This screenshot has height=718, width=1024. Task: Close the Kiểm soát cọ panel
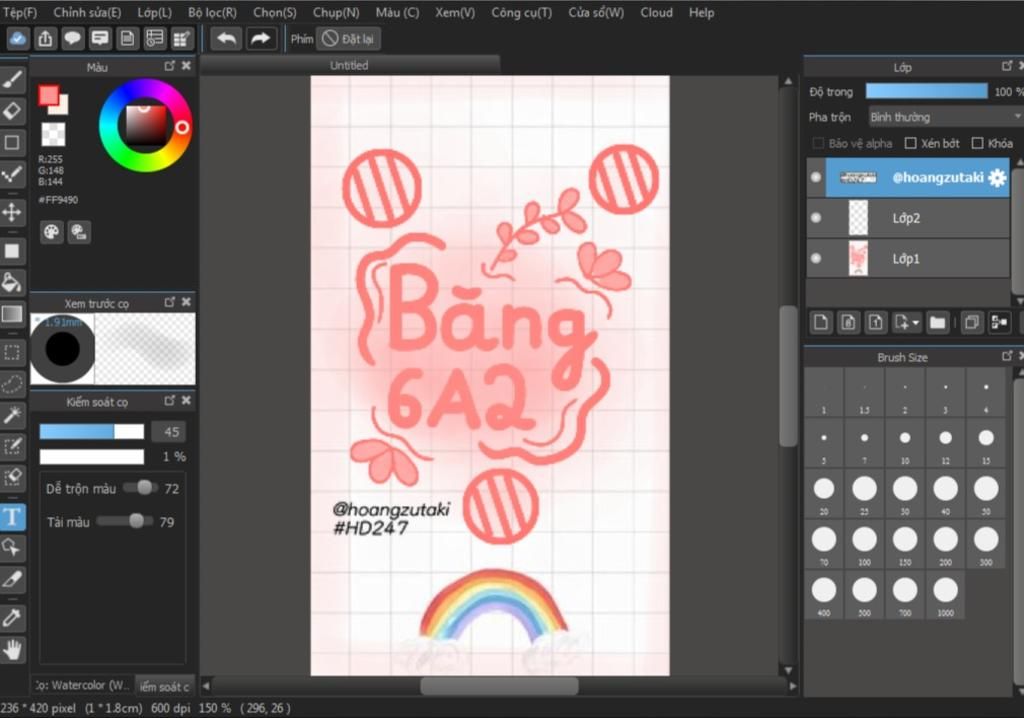[x=186, y=400]
